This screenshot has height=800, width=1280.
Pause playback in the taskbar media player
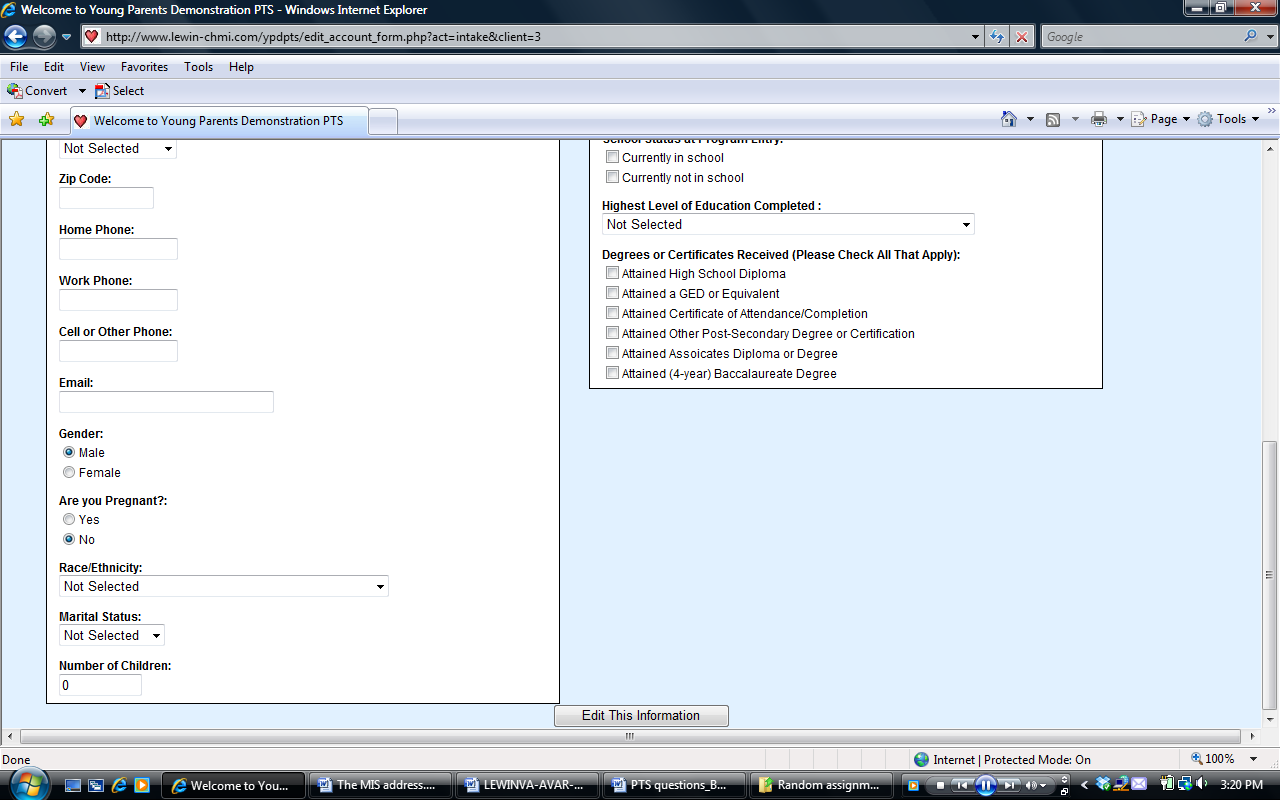986,785
